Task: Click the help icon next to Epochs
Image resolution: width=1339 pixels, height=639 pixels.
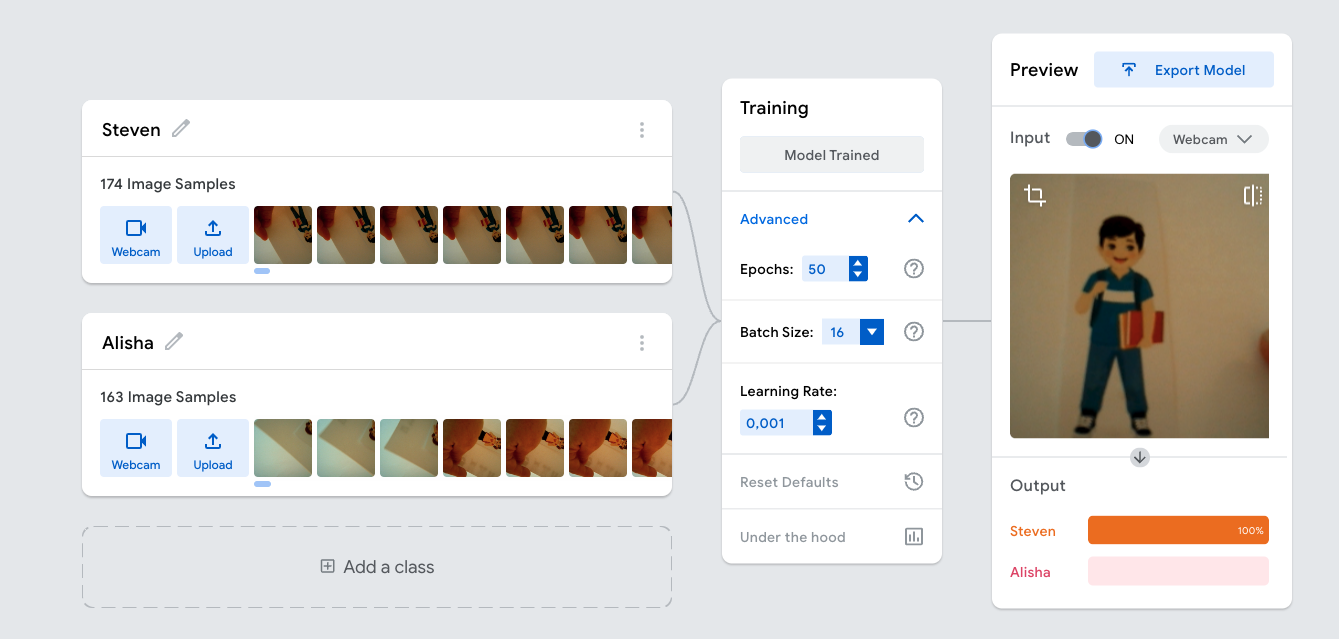Action: (x=913, y=269)
